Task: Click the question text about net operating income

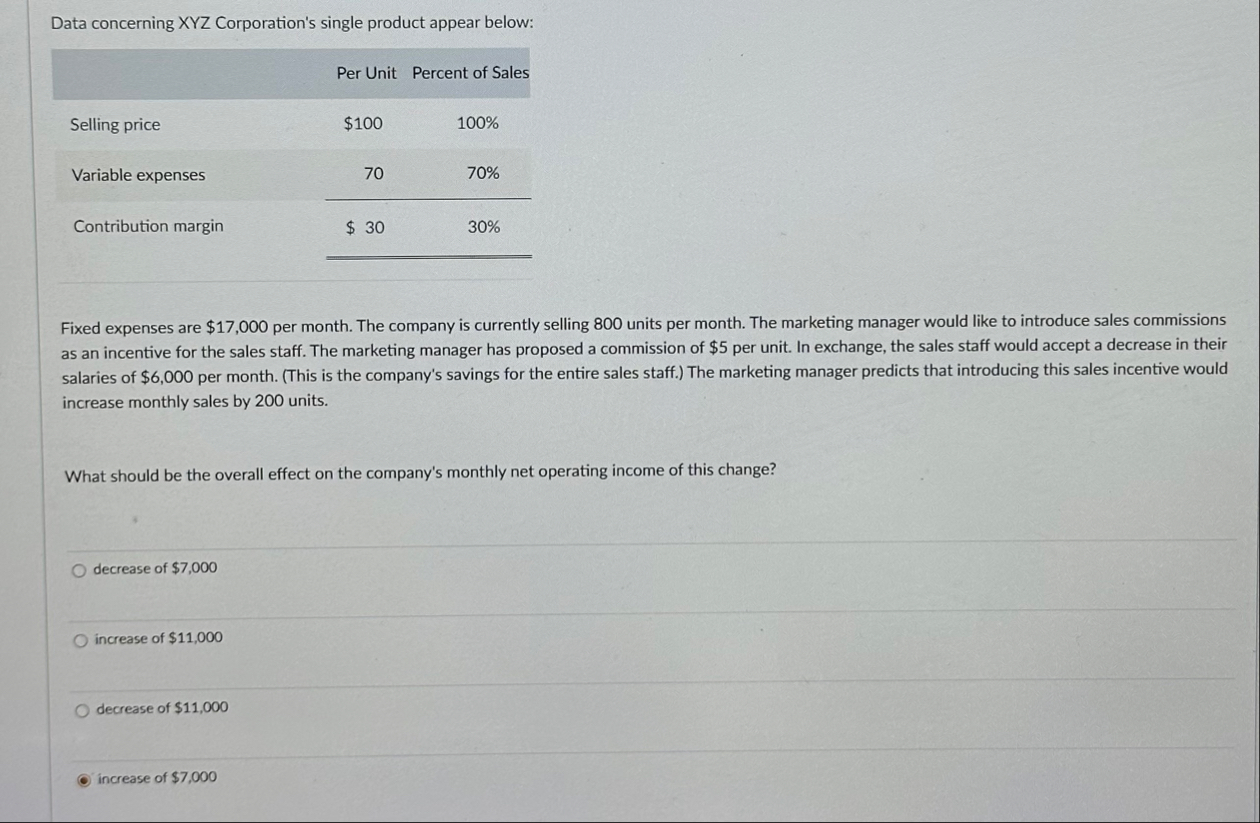Action: (419, 469)
